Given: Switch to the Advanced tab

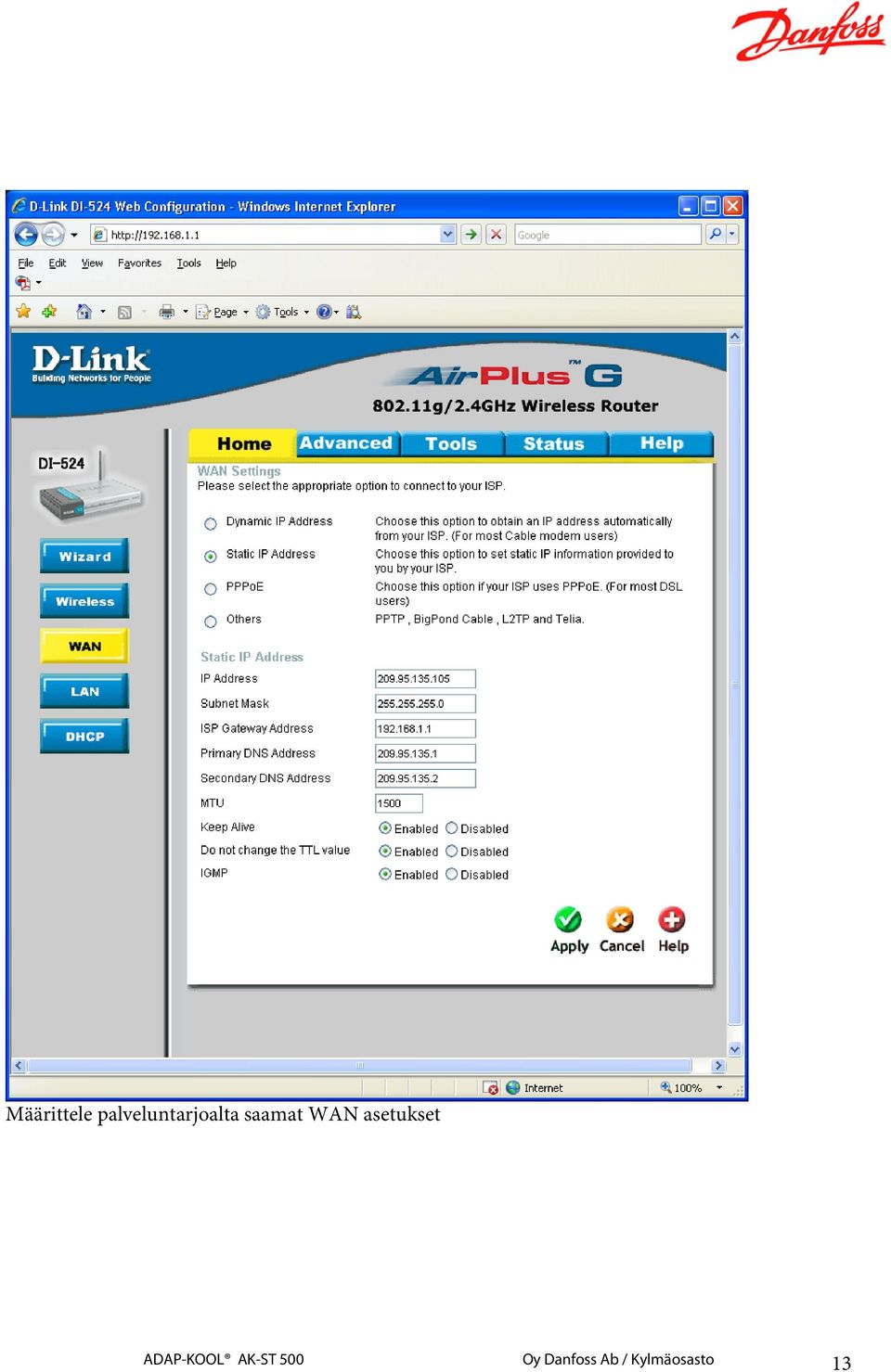Looking at the screenshot, I should coord(346,443).
